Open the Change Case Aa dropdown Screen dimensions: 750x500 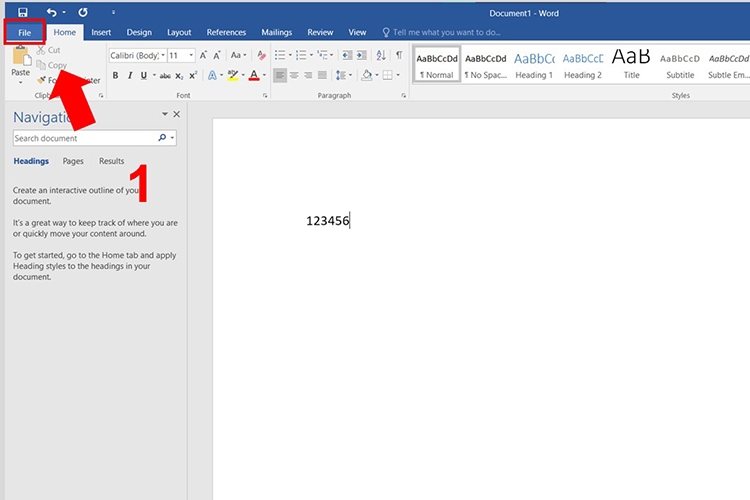tap(238, 56)
